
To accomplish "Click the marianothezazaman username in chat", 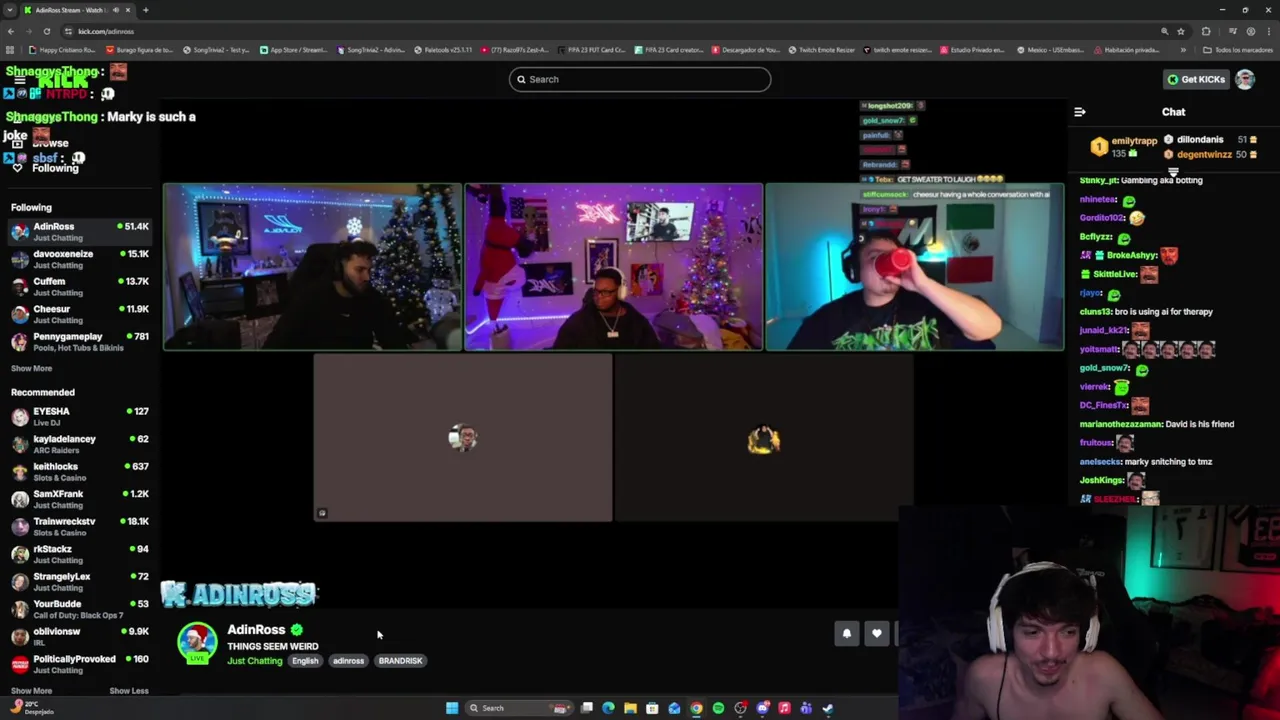I will click(1122, 424).
